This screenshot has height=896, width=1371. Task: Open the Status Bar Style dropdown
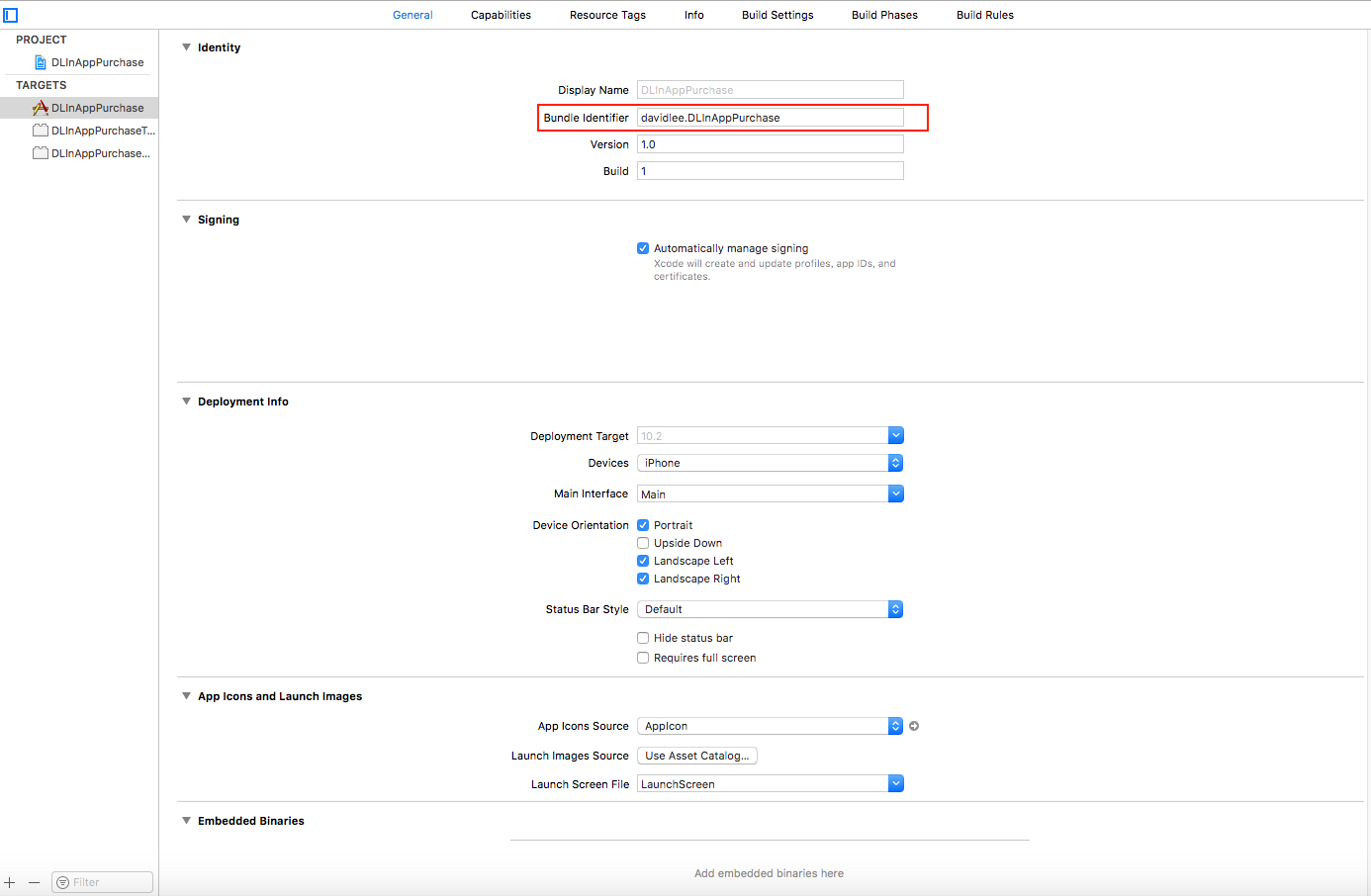771,609
